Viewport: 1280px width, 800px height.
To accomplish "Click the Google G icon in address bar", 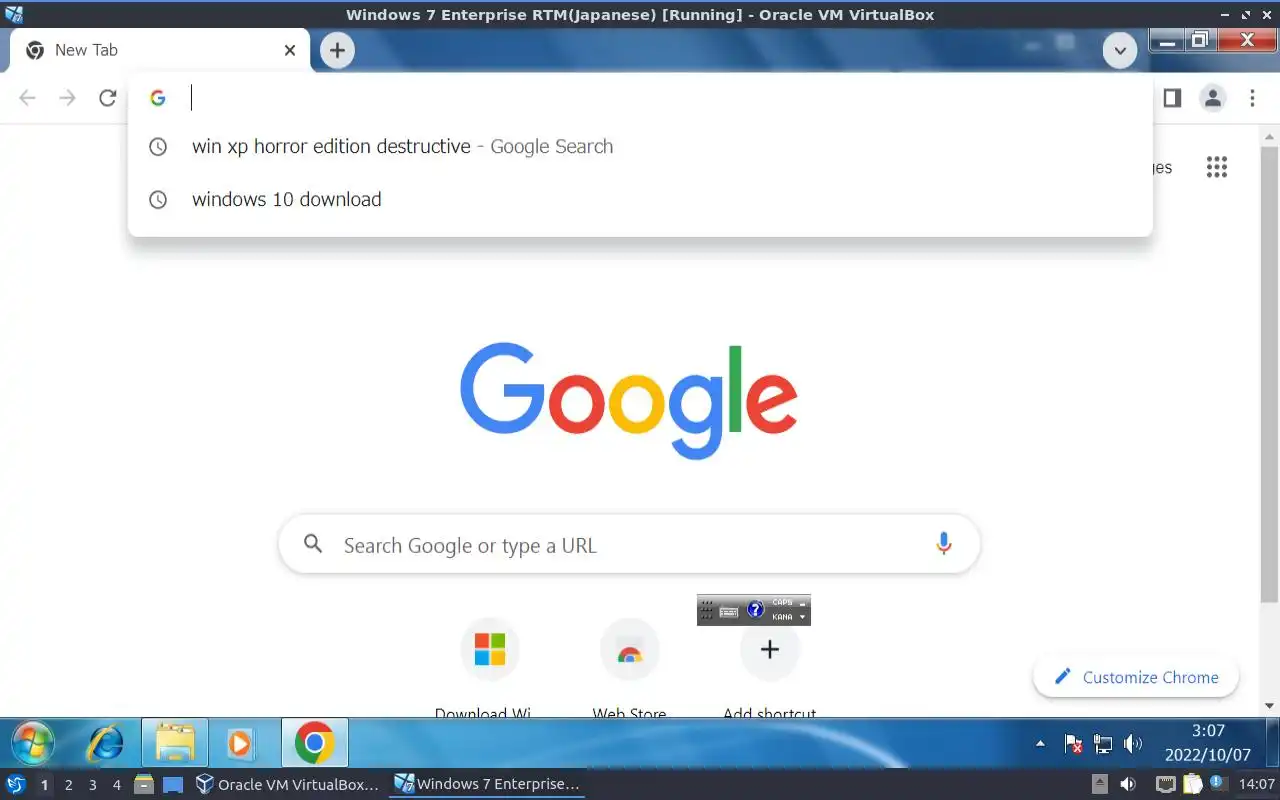I will coord(157,98).
